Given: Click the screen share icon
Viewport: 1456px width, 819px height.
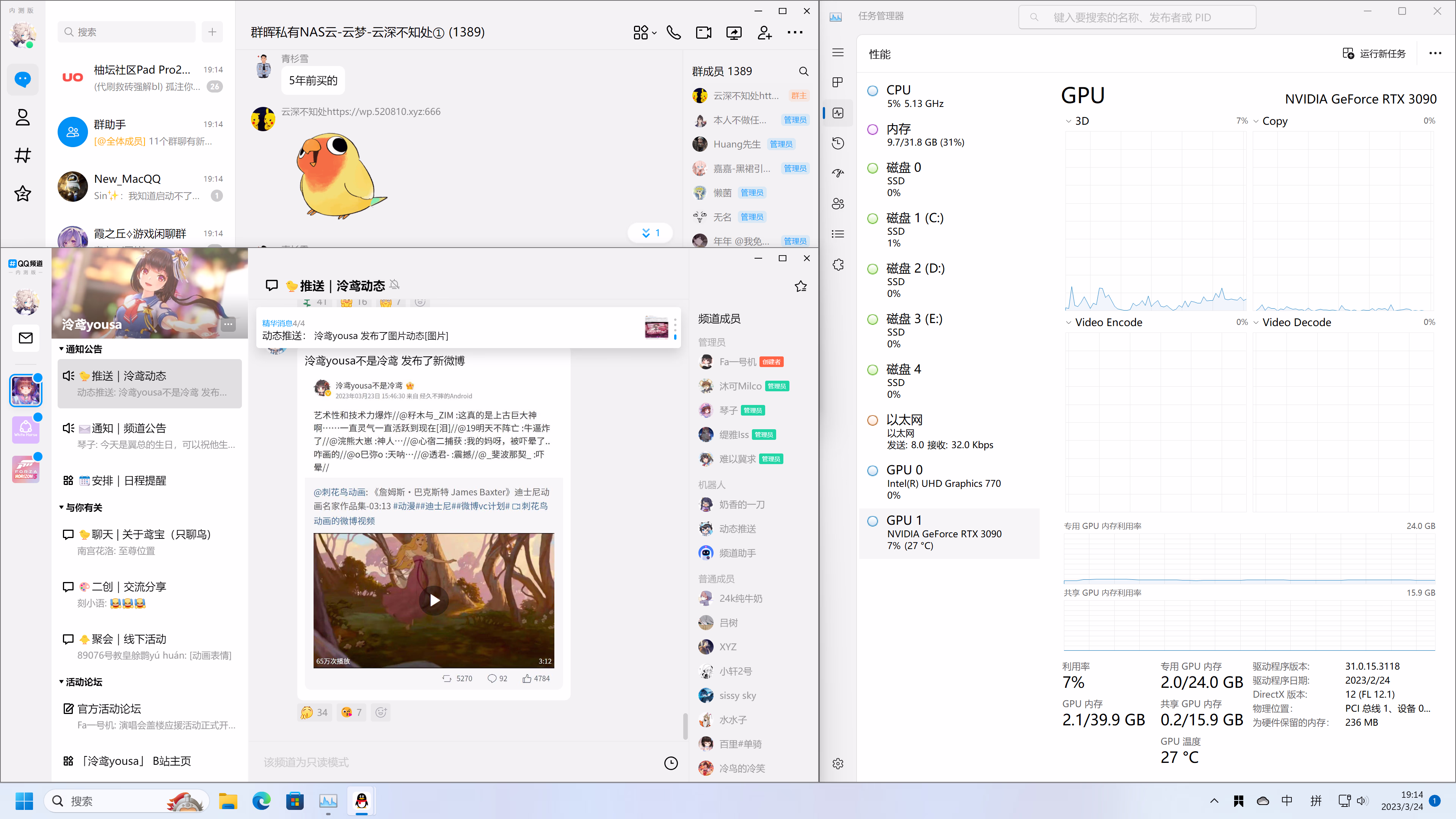Looking at the screenshot, I should pos(734,33).
